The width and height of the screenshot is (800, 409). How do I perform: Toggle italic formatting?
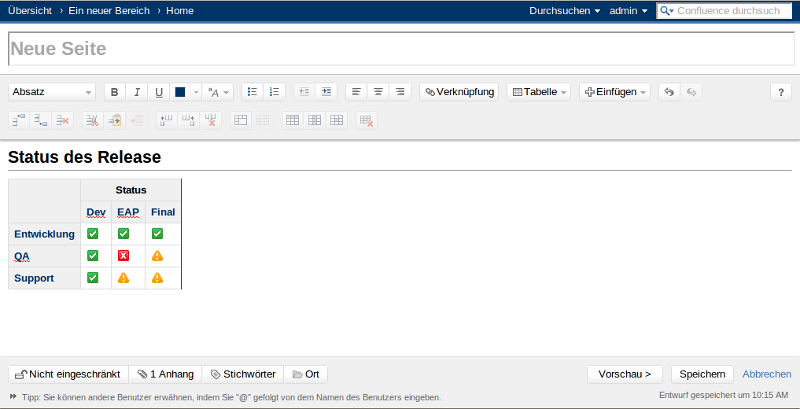click(x=137, y=92)
